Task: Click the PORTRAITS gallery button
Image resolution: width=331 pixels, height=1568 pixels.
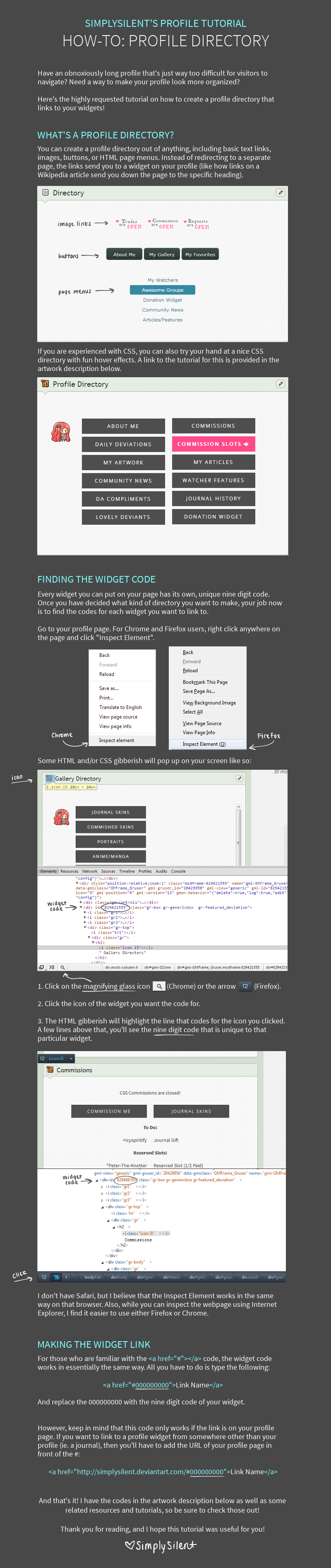Action: 111,841
